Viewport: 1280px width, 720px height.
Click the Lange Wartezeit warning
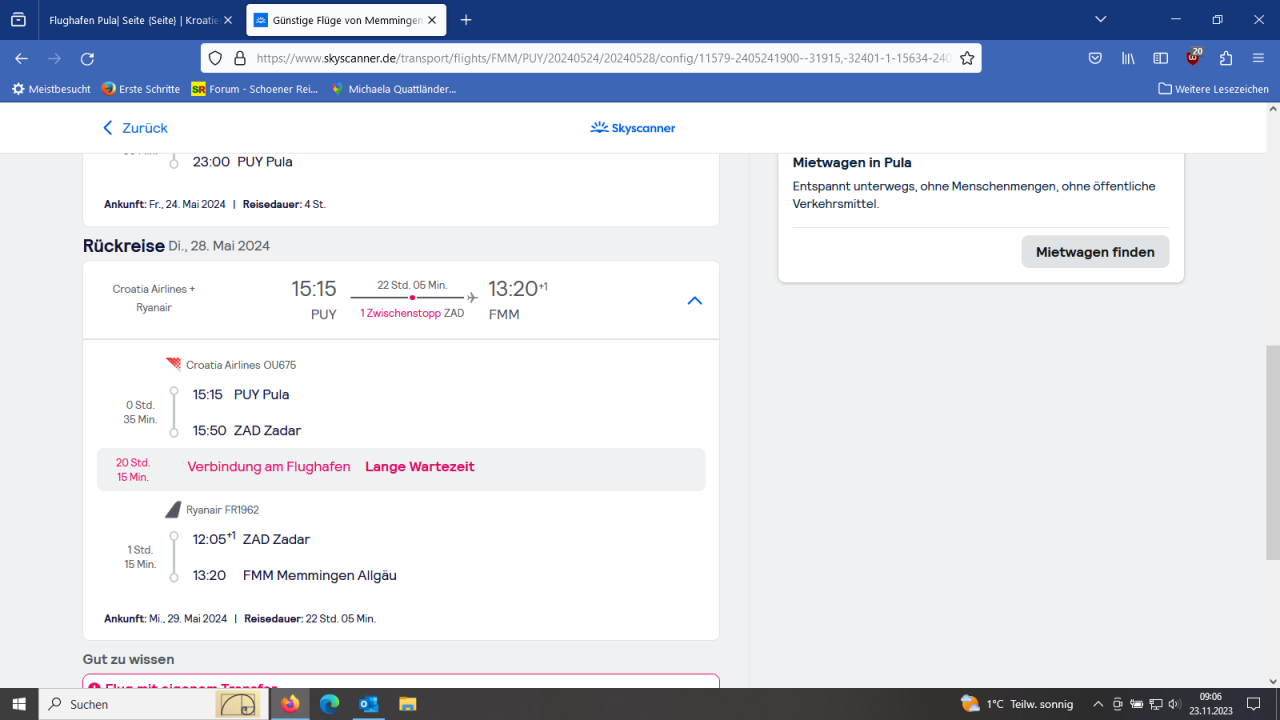[x=420, y=467]
